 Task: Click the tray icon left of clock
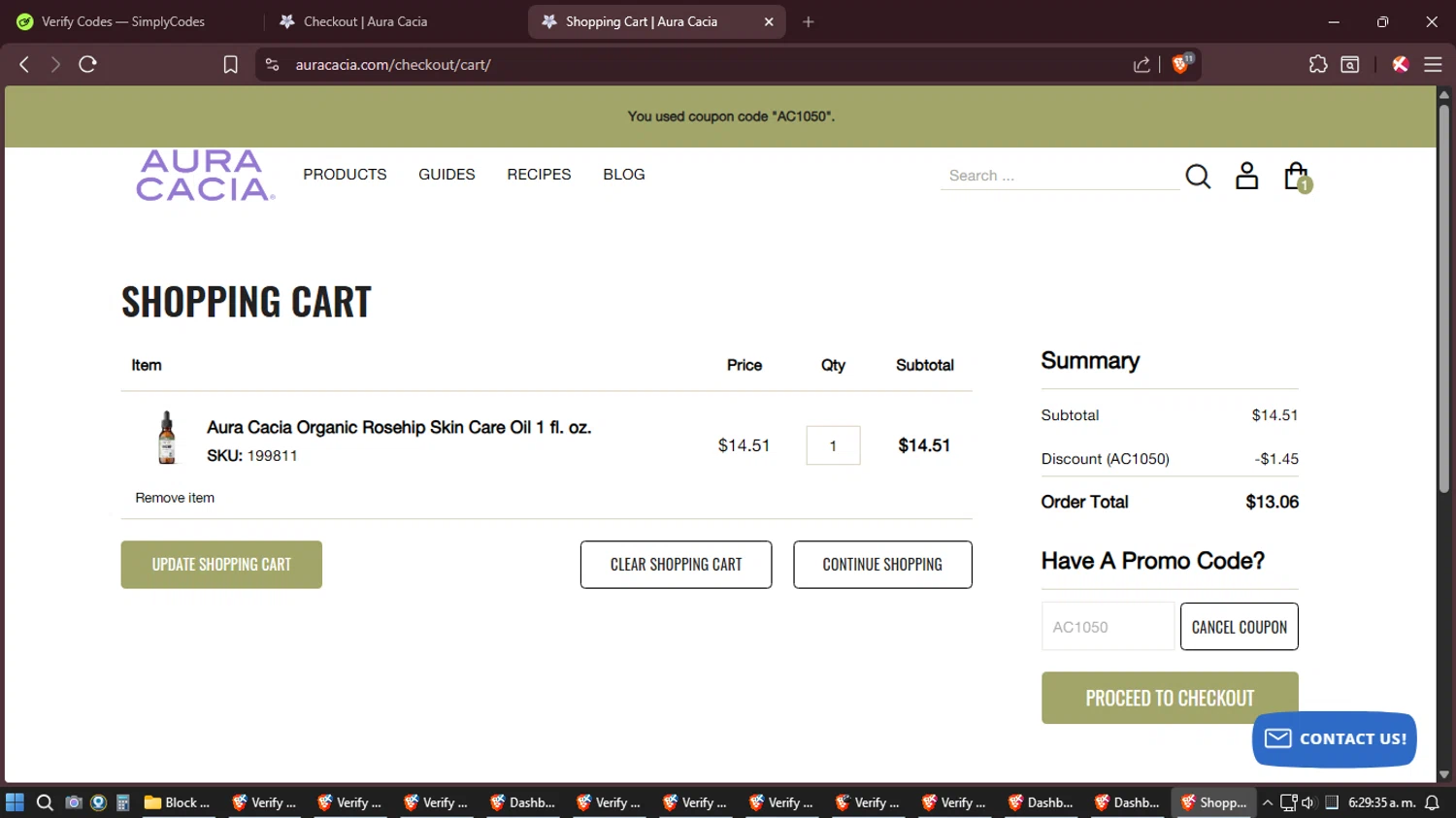click(1332, 802)
